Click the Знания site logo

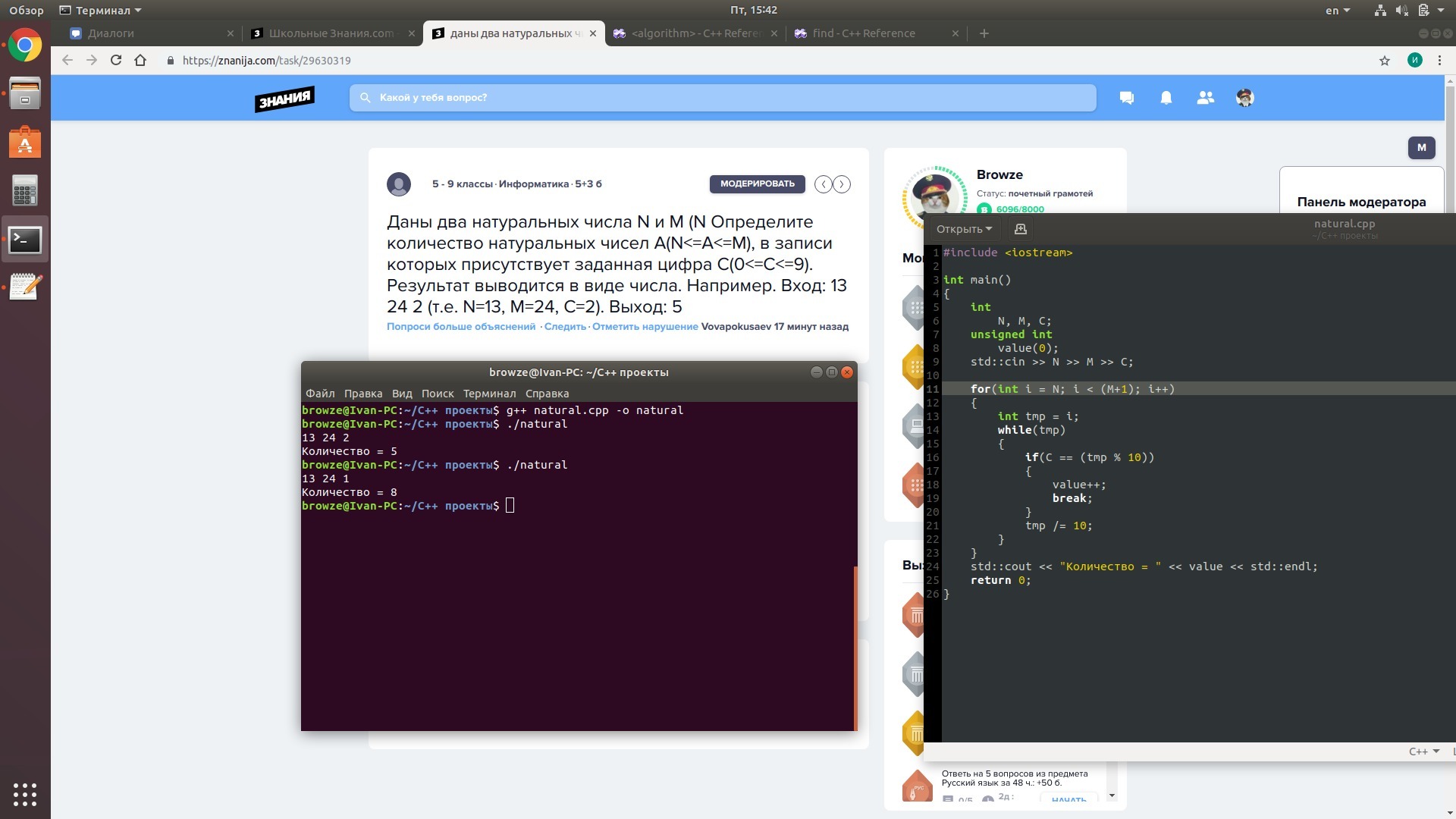point(284,99)
